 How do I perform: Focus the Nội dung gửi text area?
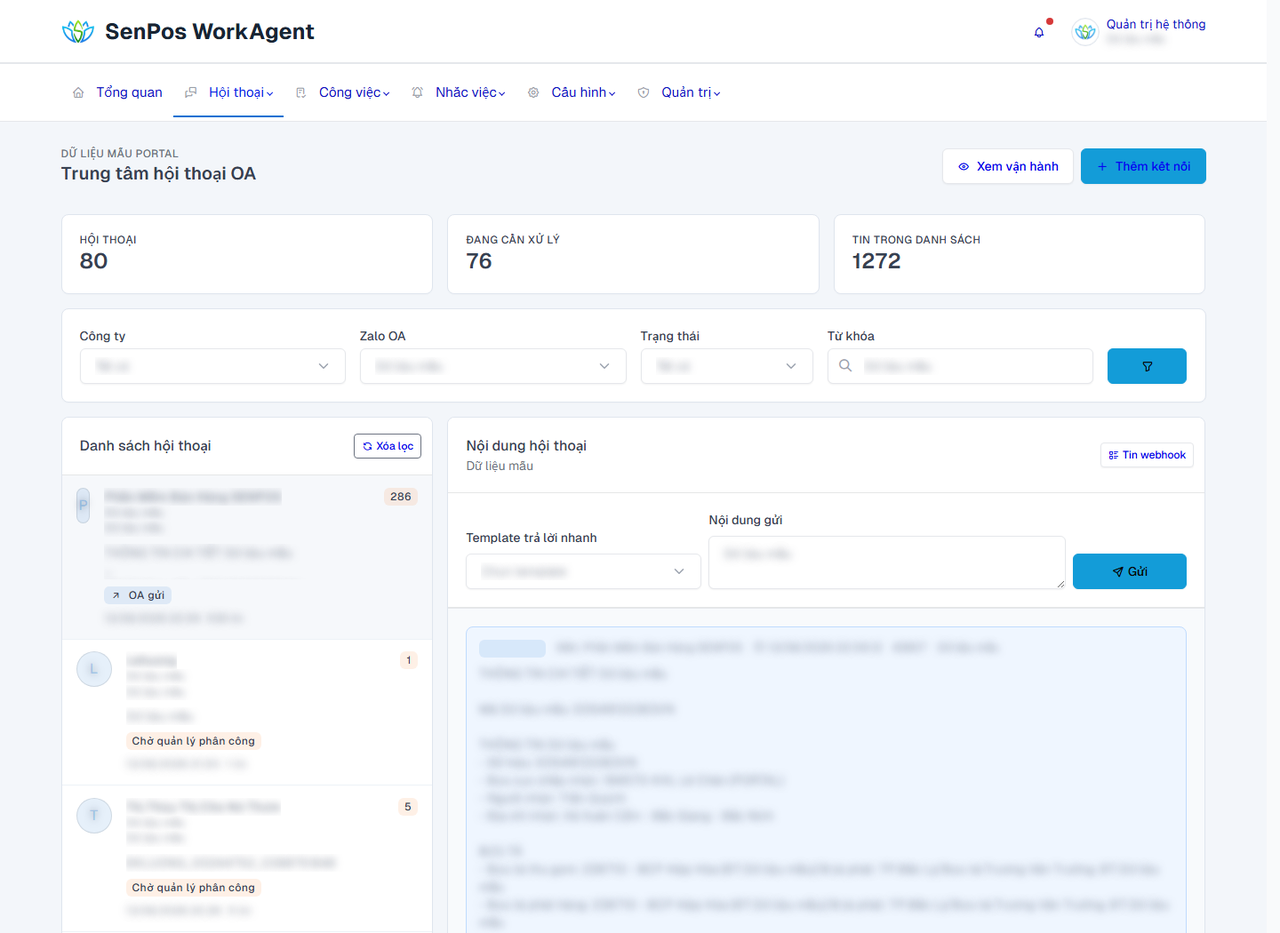point(887,562)
